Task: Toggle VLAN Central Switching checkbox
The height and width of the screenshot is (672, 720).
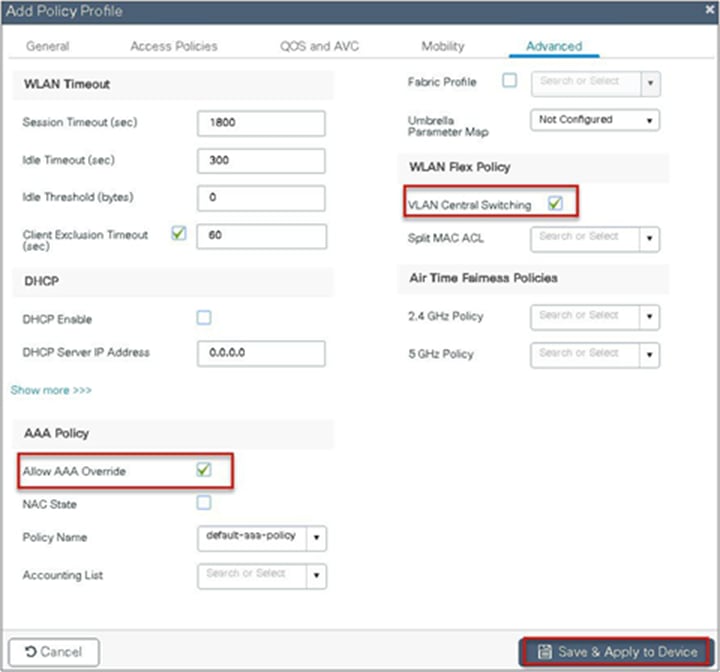Action: (x=555, y=203)
